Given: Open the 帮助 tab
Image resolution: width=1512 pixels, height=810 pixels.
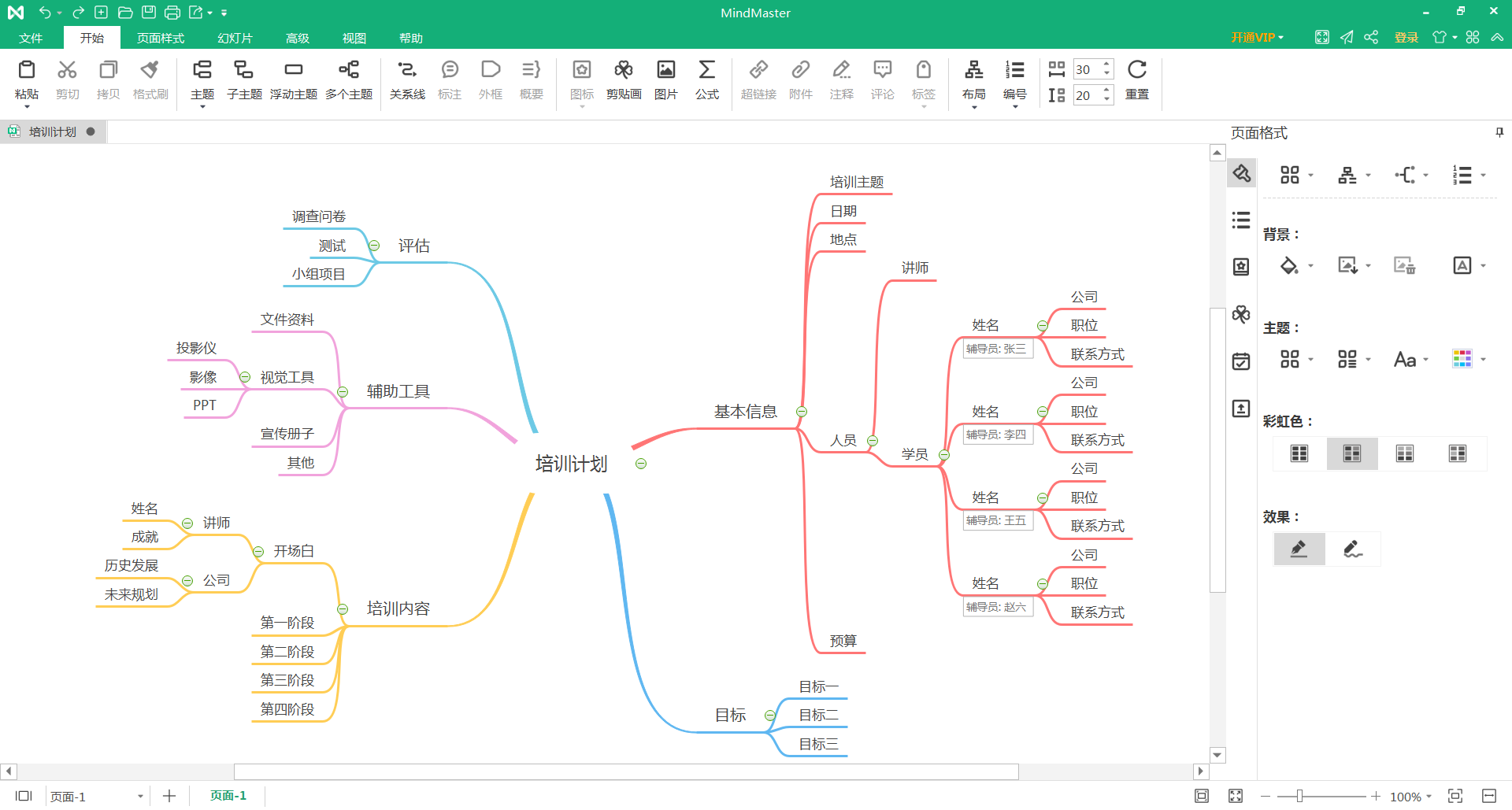Looking at the screenshot, I should 411,38.
